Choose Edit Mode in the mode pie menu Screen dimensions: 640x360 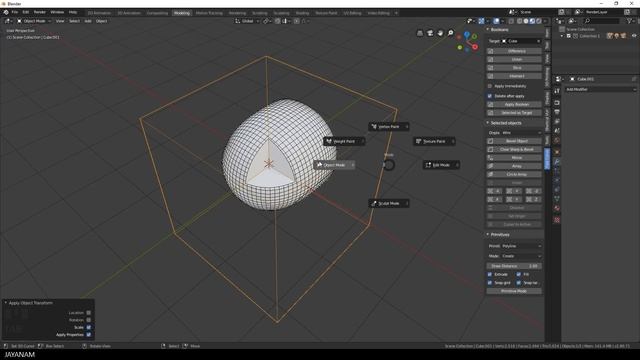coord(441,165)
